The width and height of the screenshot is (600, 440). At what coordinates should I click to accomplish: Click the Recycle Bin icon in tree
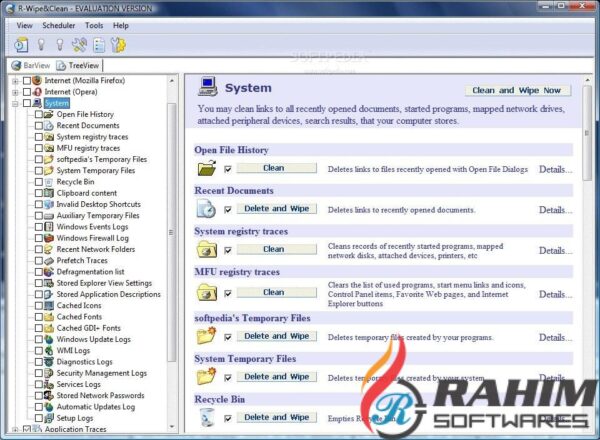tap(49, 182)
